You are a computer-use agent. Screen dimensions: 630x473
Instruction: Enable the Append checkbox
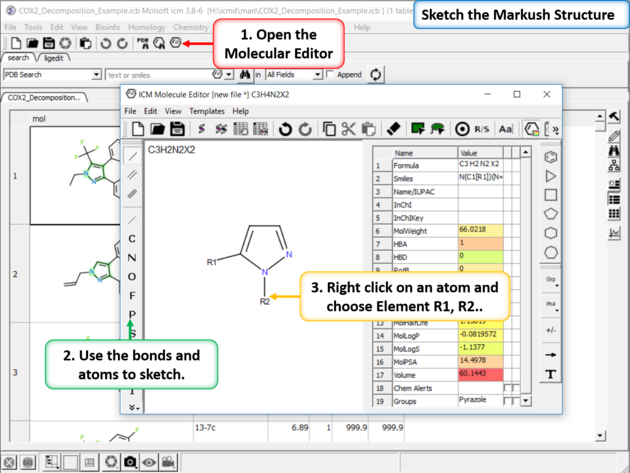329,75
